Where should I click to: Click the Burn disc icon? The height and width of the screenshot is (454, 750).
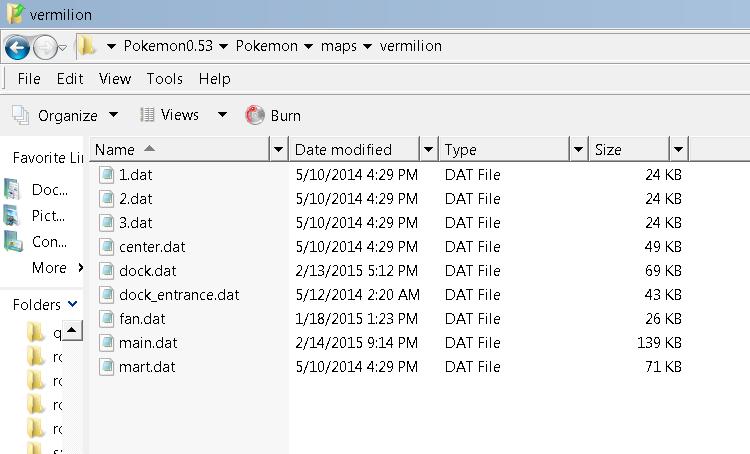click(255, 115)
